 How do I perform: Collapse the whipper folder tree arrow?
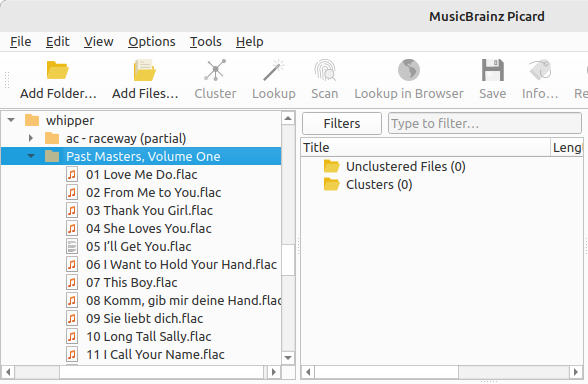click(11, 120)
